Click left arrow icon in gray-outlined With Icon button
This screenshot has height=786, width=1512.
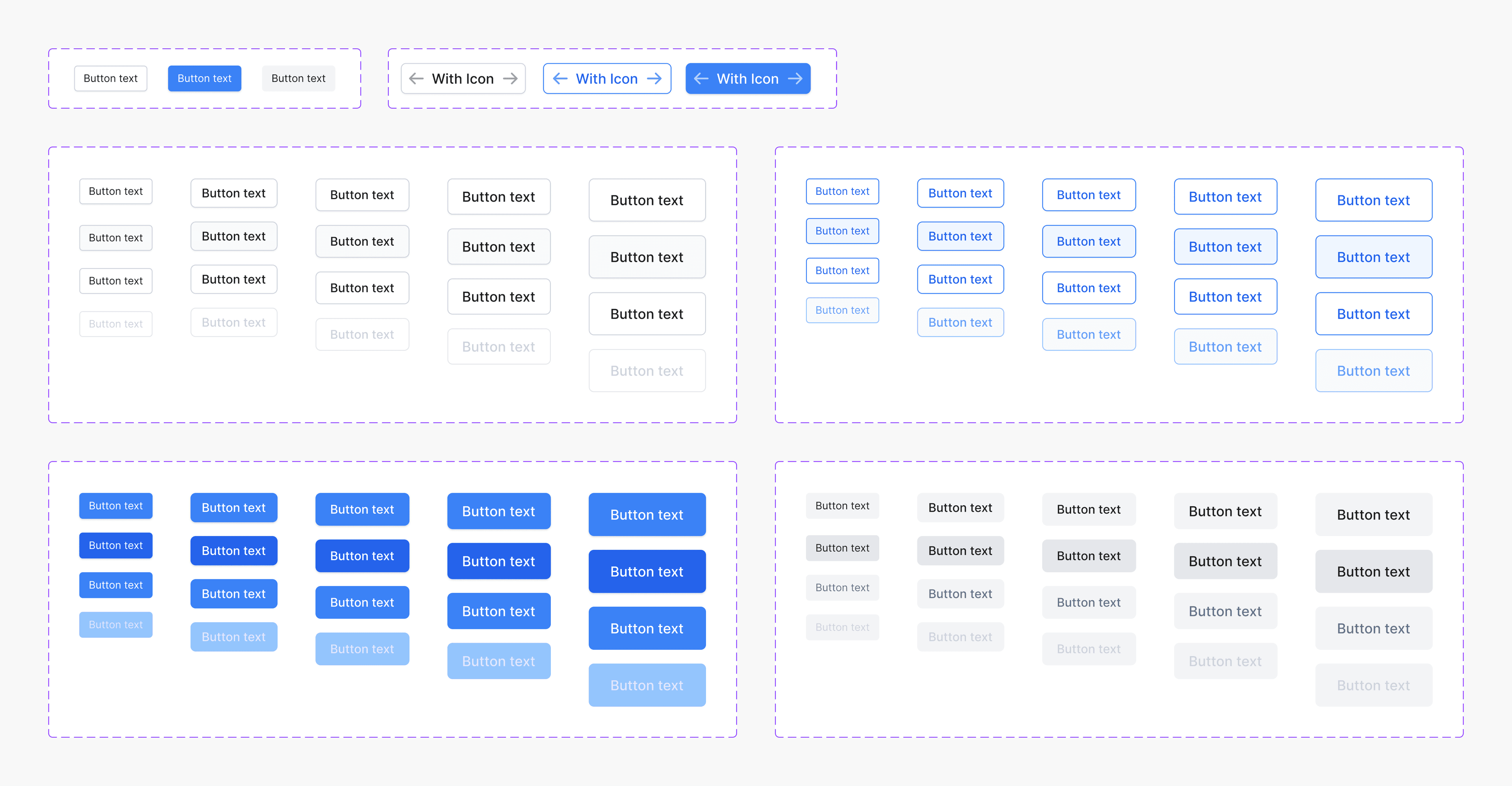tap(416, 79)
